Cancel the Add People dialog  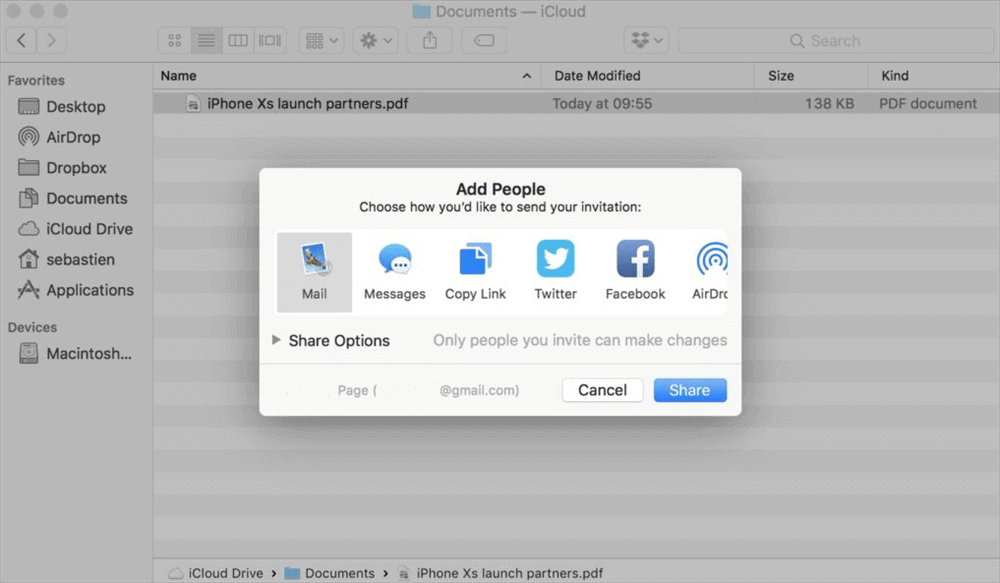(602, 390)
